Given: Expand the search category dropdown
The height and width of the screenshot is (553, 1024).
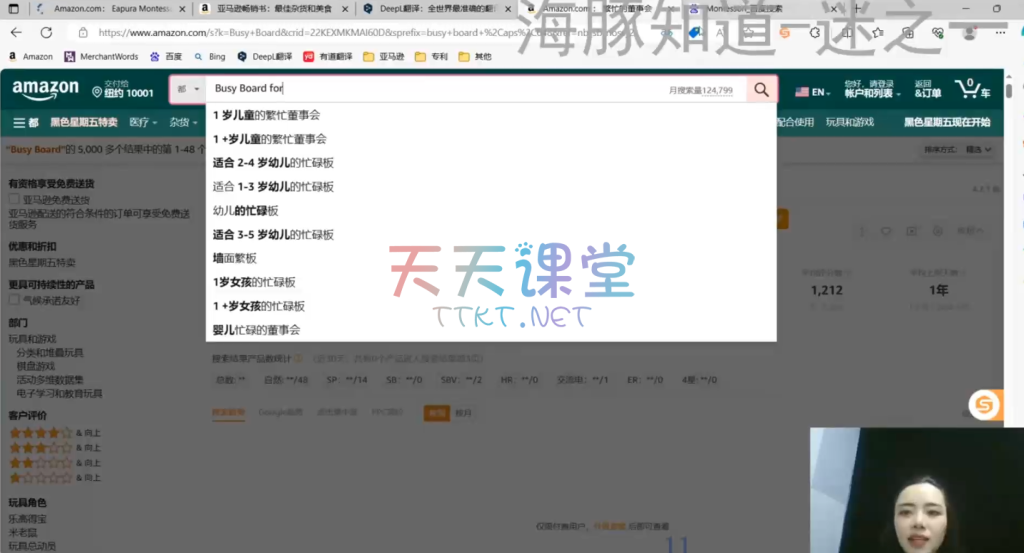Looking at the screenshot, I should point(188,90).
